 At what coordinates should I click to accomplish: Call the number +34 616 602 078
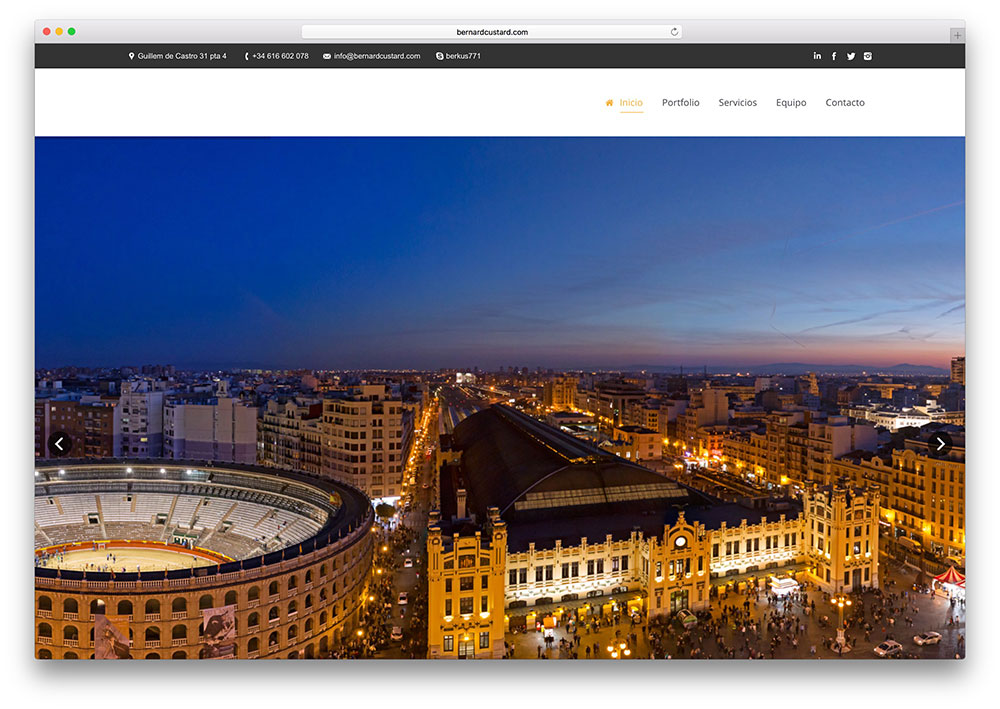[282, 56]
